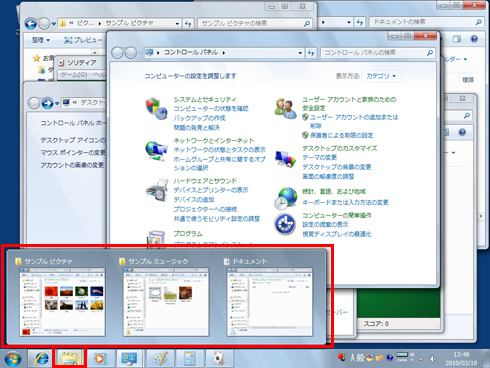Click the Control Panel taskbar icon
Screen dimensions: 490x368
coord(129,359)
